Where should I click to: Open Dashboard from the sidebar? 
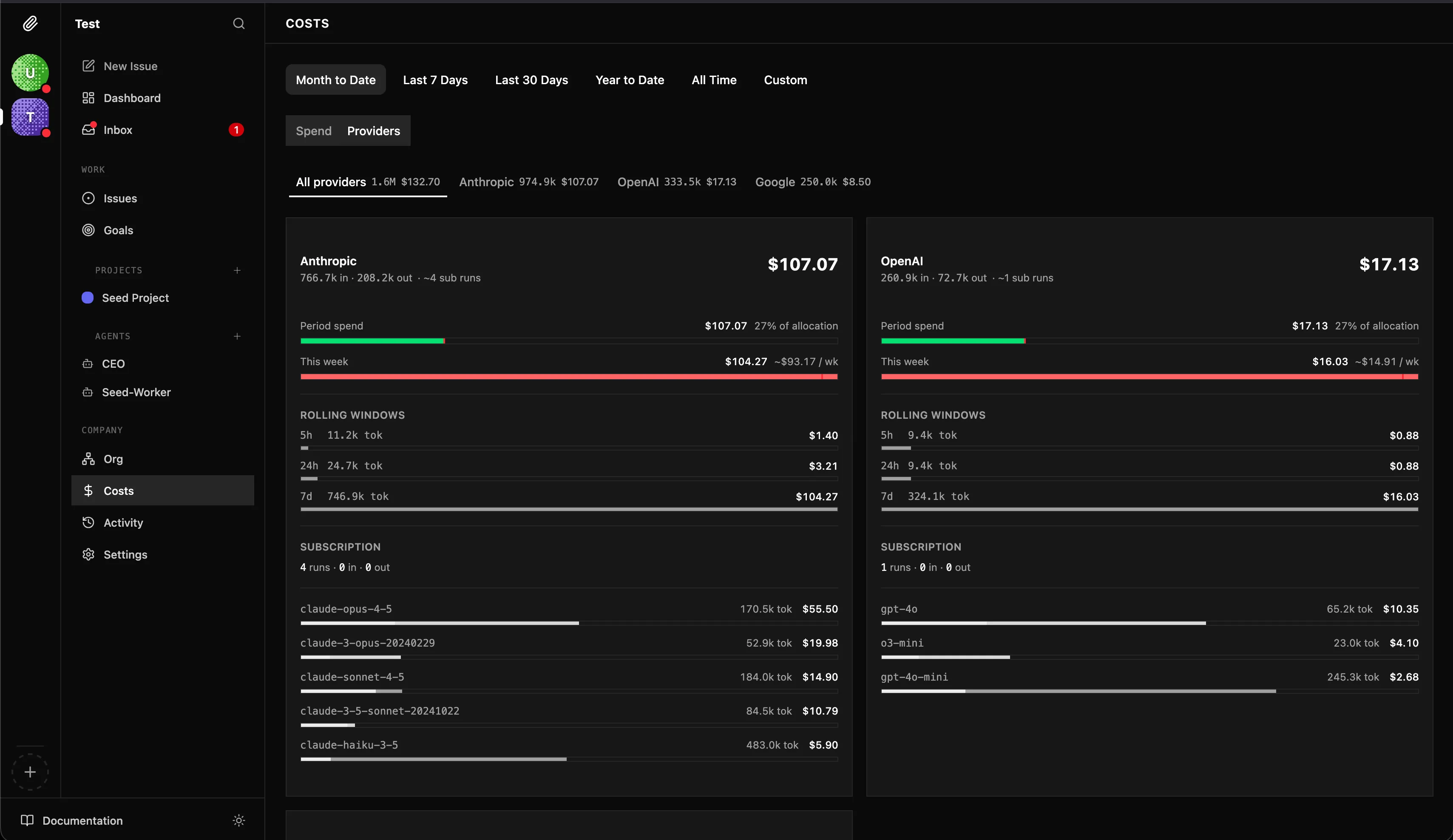(162, 98)
